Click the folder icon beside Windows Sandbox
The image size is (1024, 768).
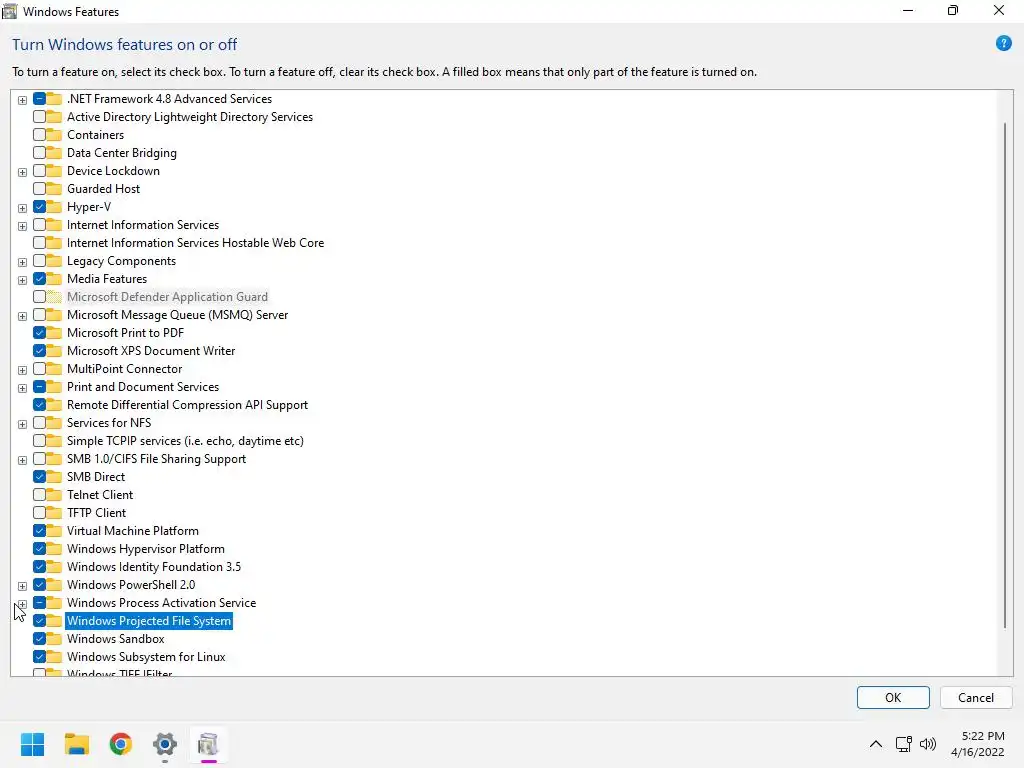pyautogui.click(x=55, y=639)
